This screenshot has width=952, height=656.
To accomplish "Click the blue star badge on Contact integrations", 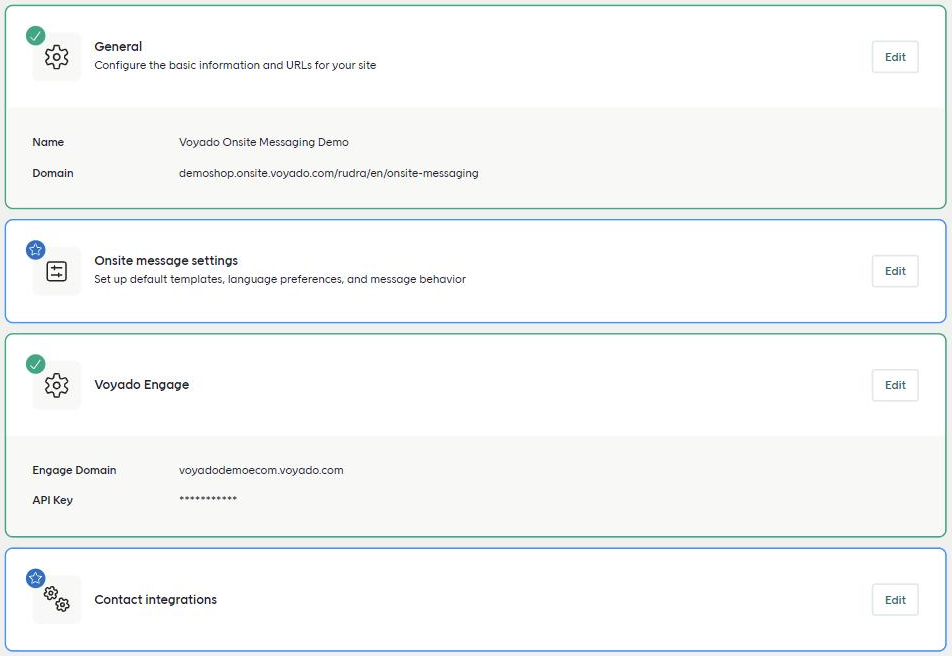I will tap(36, 578).
